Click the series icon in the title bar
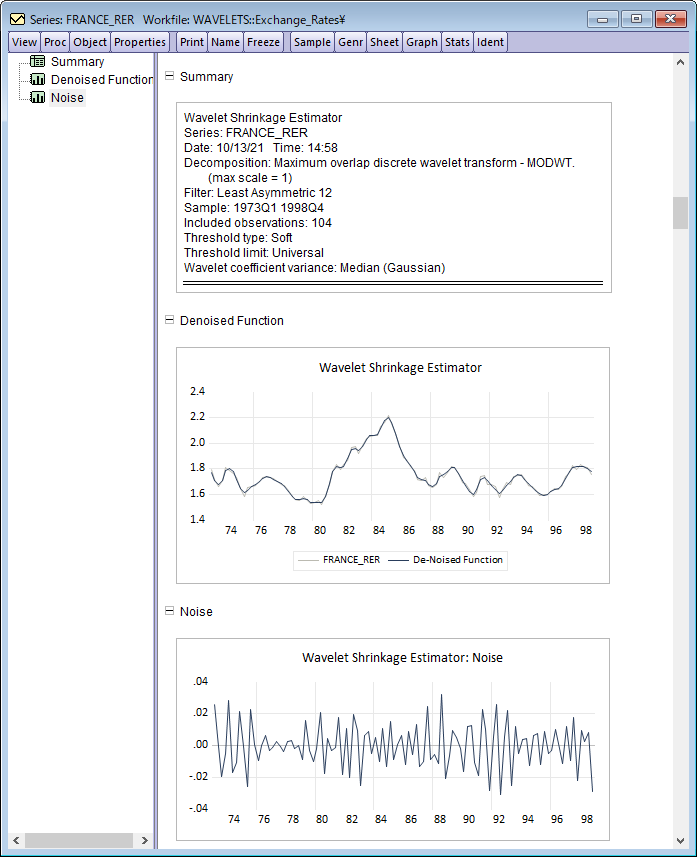Viewport: 697px width, 857px height. point(17,19)
